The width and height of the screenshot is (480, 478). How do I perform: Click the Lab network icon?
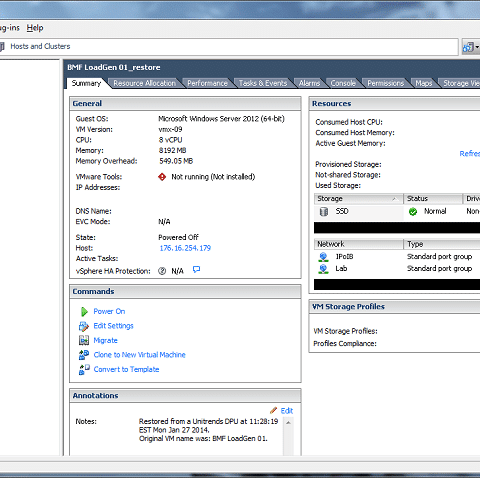(x=323, y=269)
